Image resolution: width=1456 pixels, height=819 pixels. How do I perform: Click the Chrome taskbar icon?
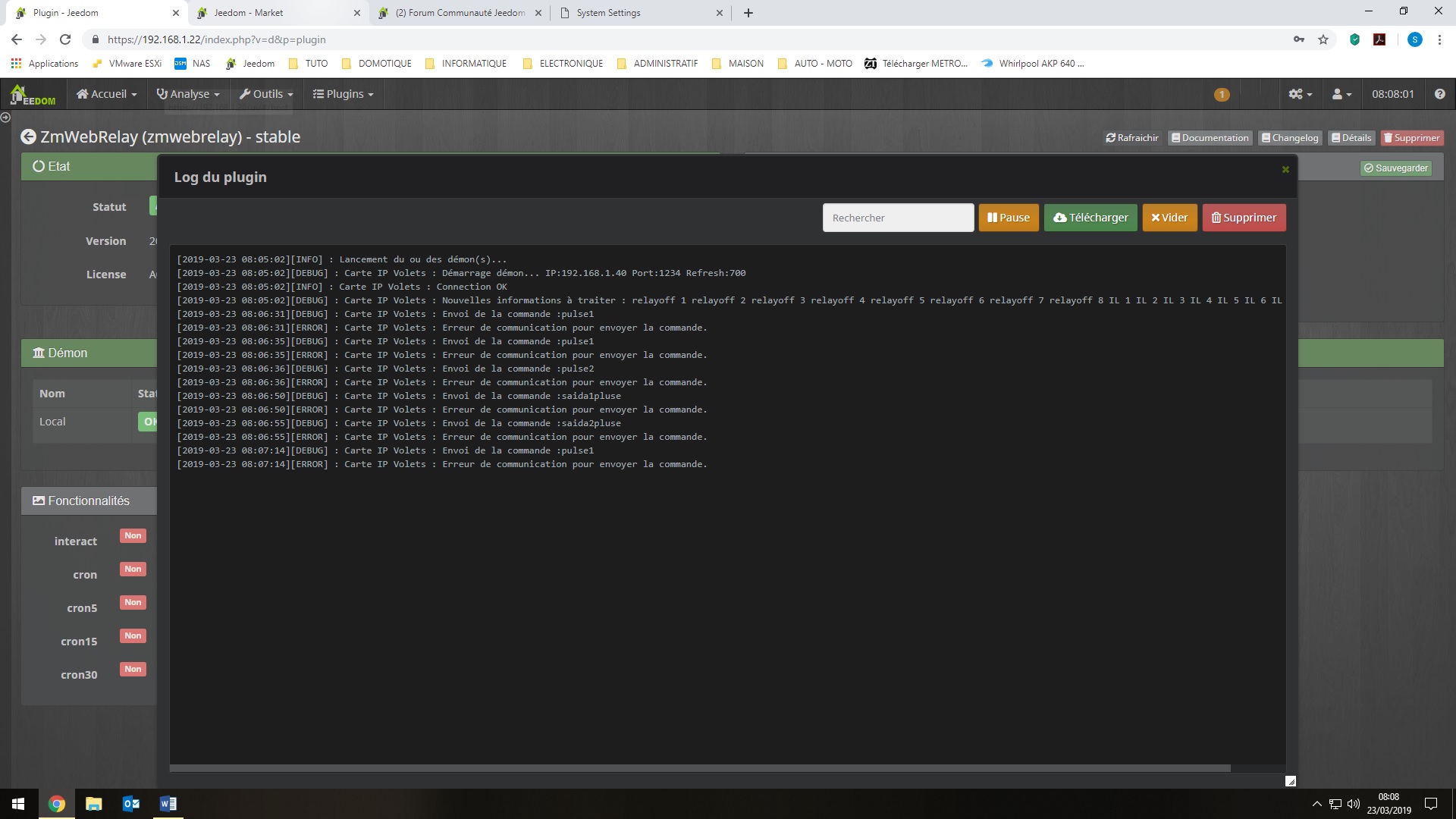(56, 804)
